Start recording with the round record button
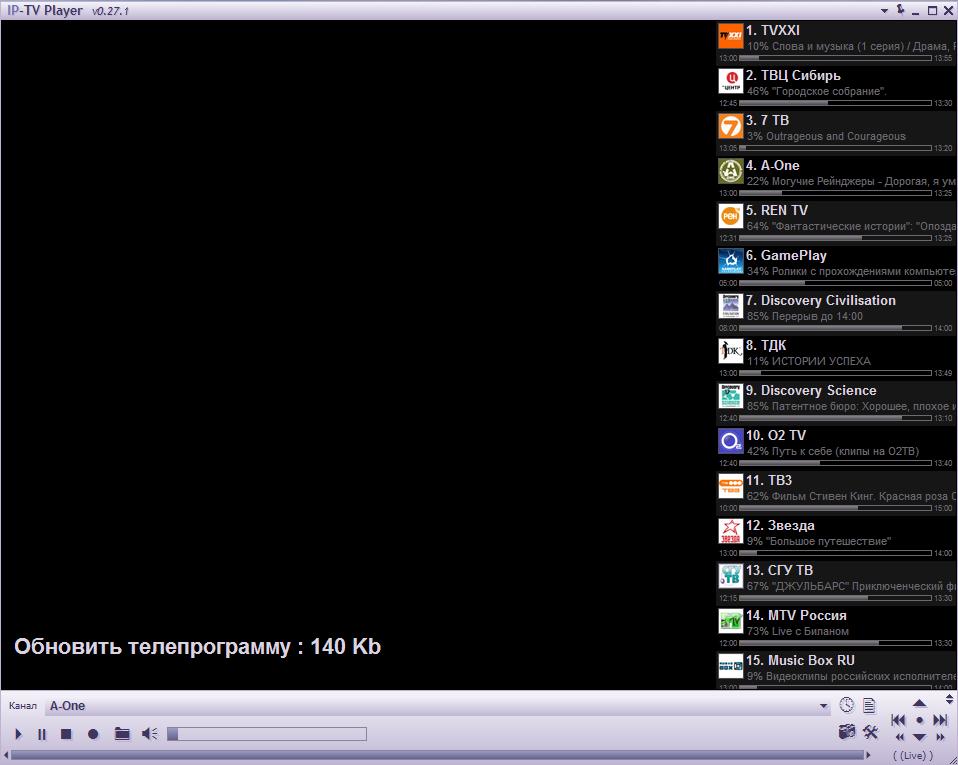The height and width of the screenshot is (765, 958). (93, 734)
